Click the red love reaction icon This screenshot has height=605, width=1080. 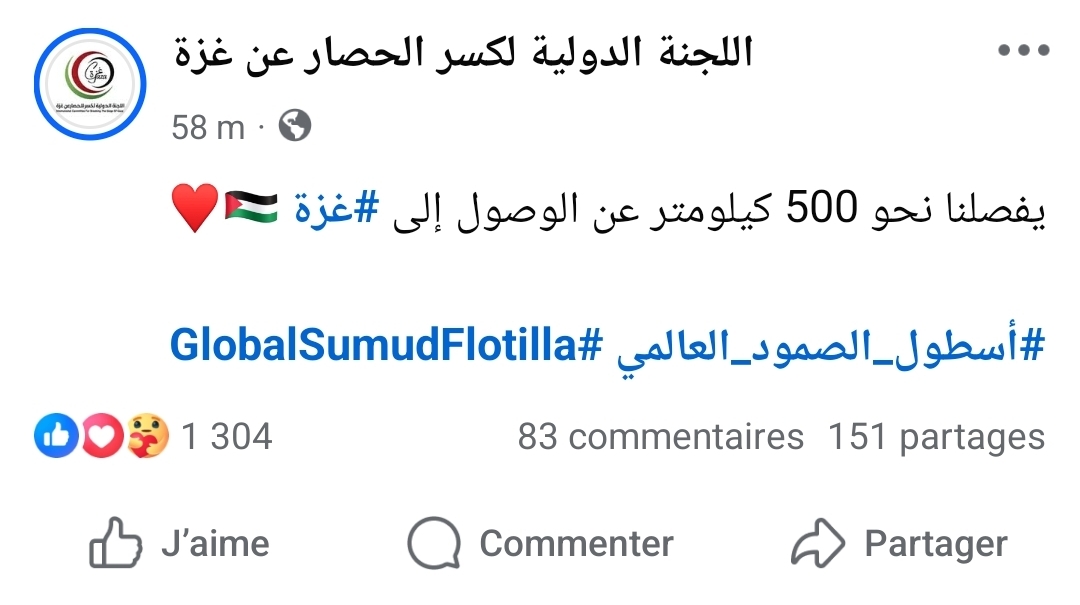pyautogui.click(x=102, y=437)
